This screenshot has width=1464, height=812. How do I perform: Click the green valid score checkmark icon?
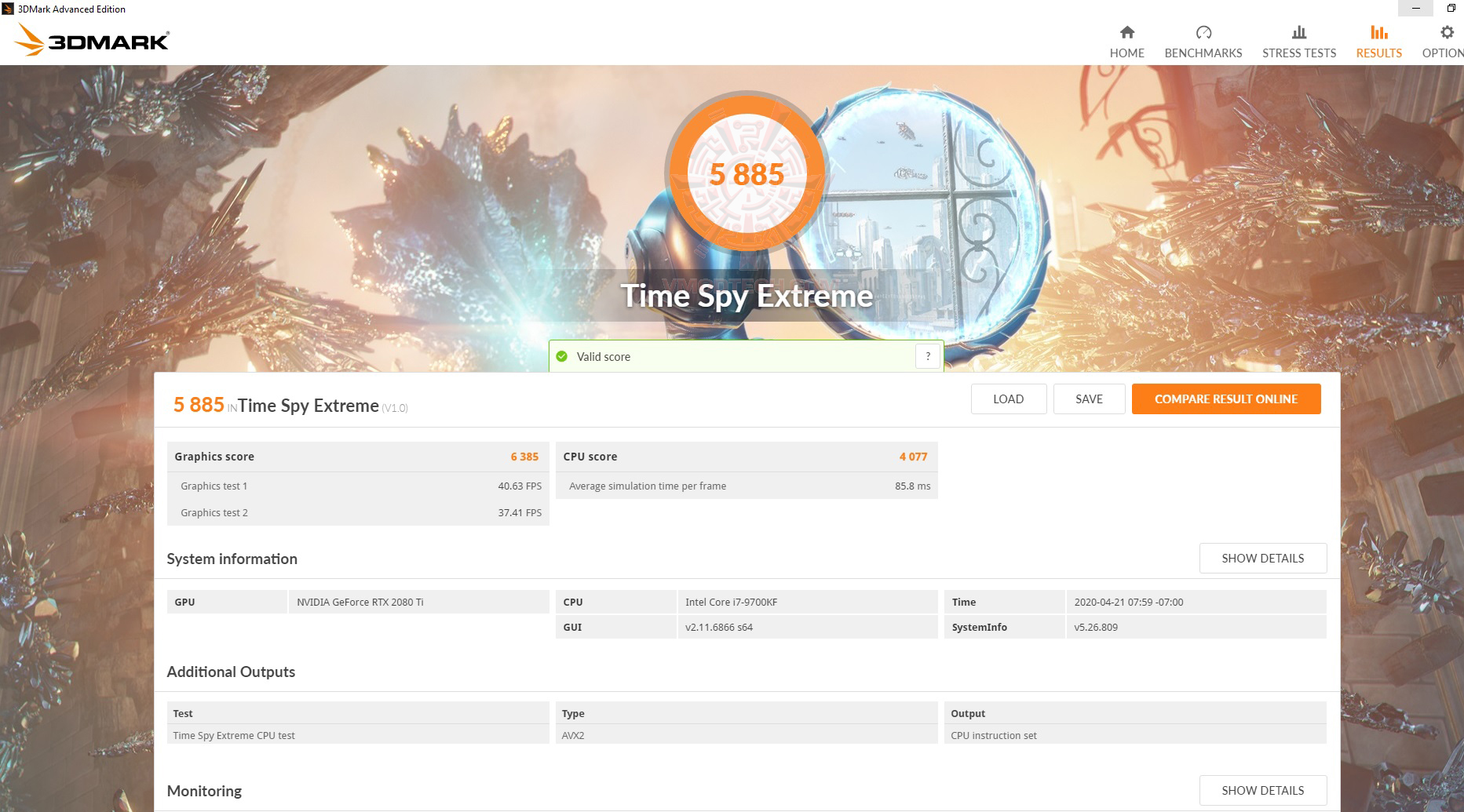click(x=562, y=357)
